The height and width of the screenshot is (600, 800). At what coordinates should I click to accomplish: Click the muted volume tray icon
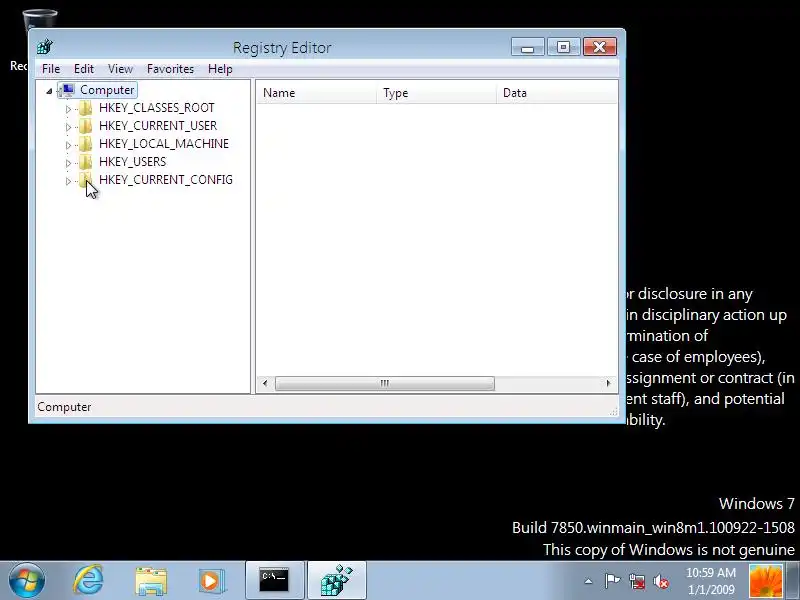pyautogui.click(x=661, y=581)
